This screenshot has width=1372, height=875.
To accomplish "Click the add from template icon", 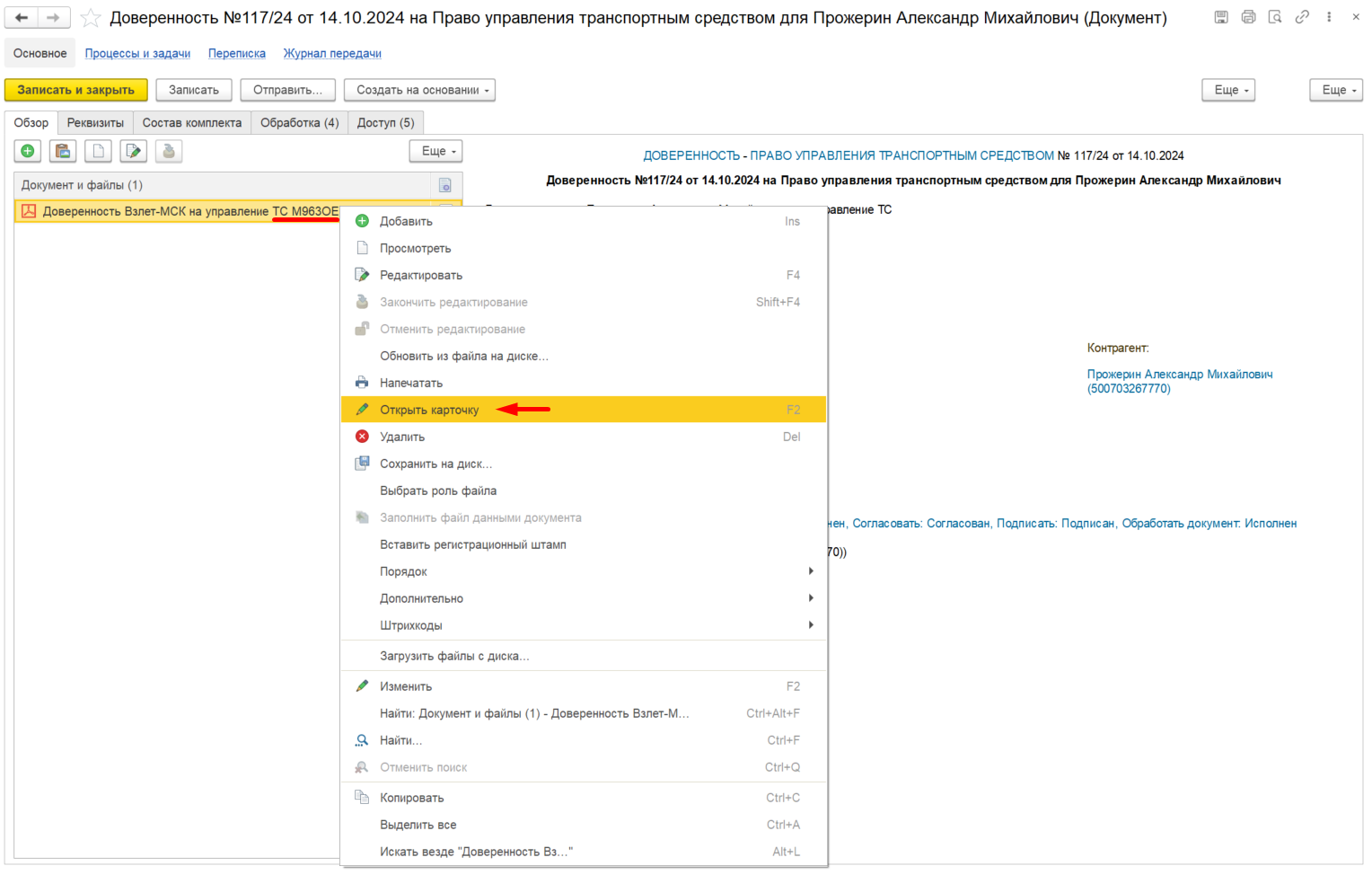I will pyautogui.click(x=63, y=151).
